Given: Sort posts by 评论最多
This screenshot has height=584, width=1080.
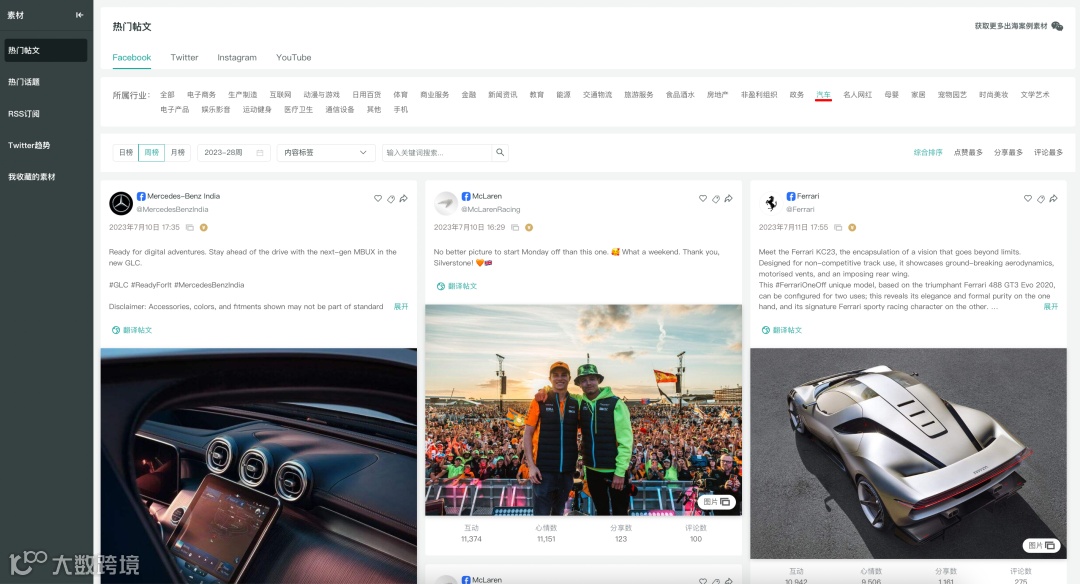Looking at the screenshot, I should point(1048,152).
